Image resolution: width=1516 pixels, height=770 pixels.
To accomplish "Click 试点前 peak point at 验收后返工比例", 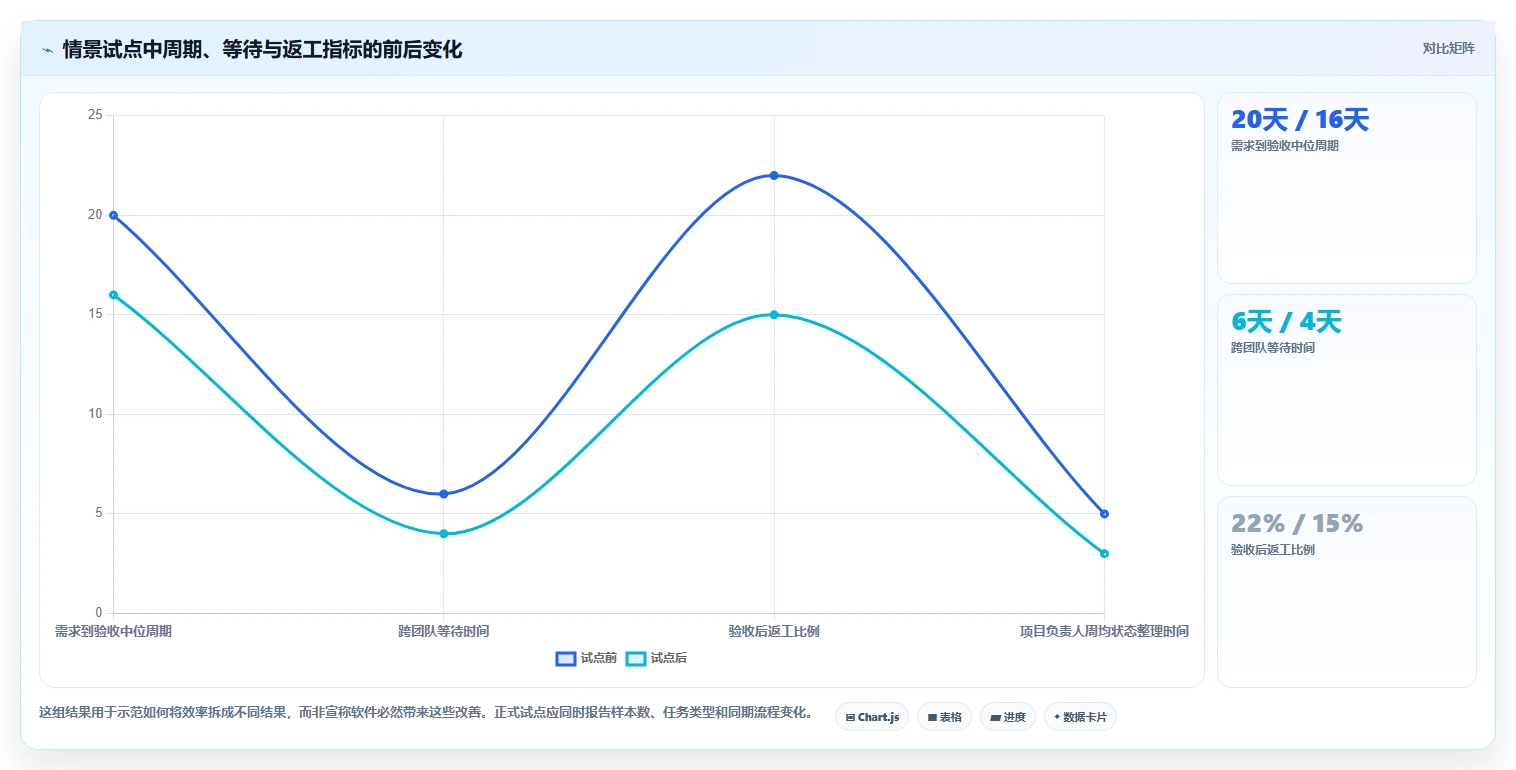I will (x=774, y=176).
